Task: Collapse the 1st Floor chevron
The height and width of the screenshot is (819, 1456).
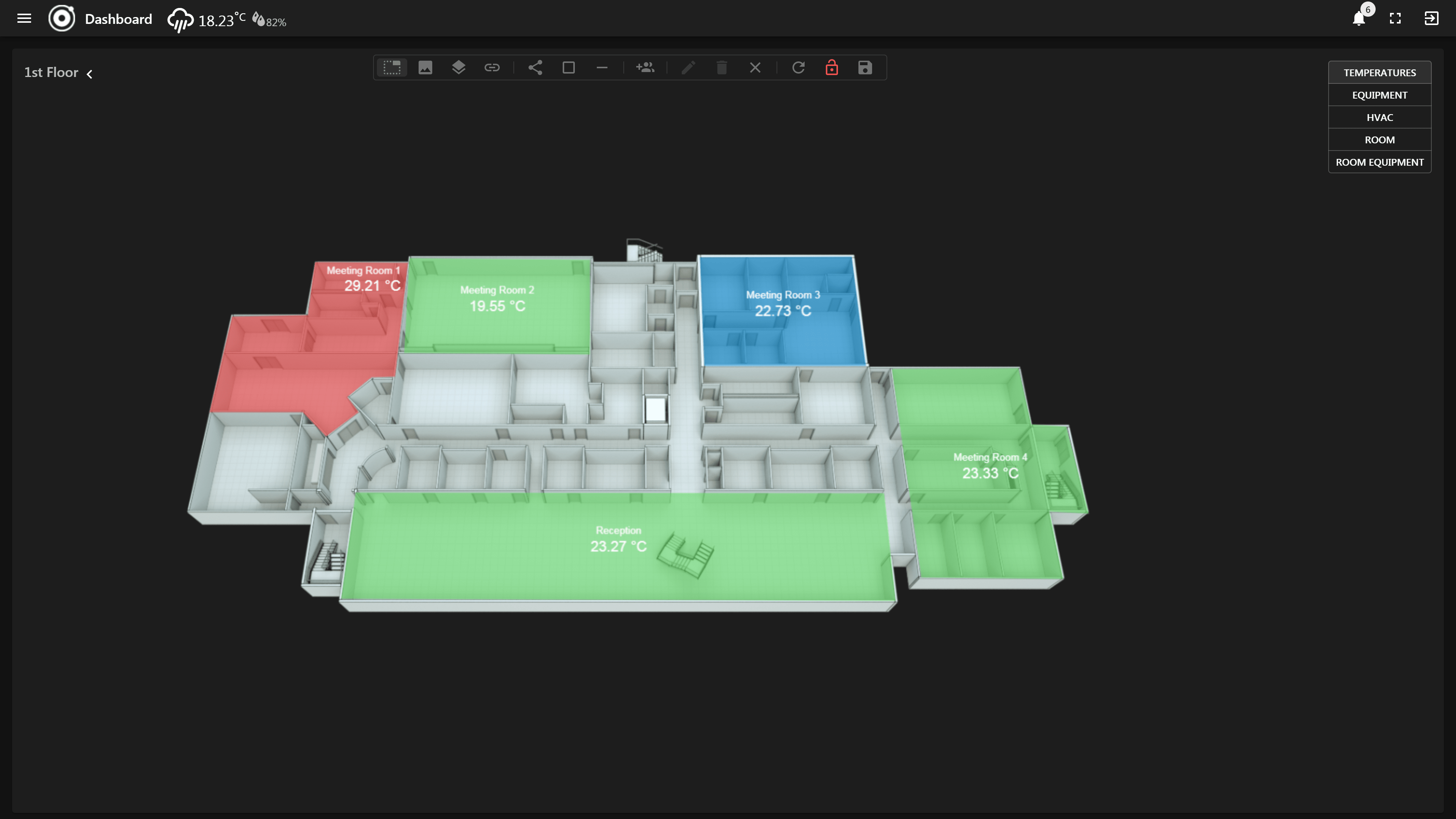Action: pyautogui.click(x=89, y=74)
